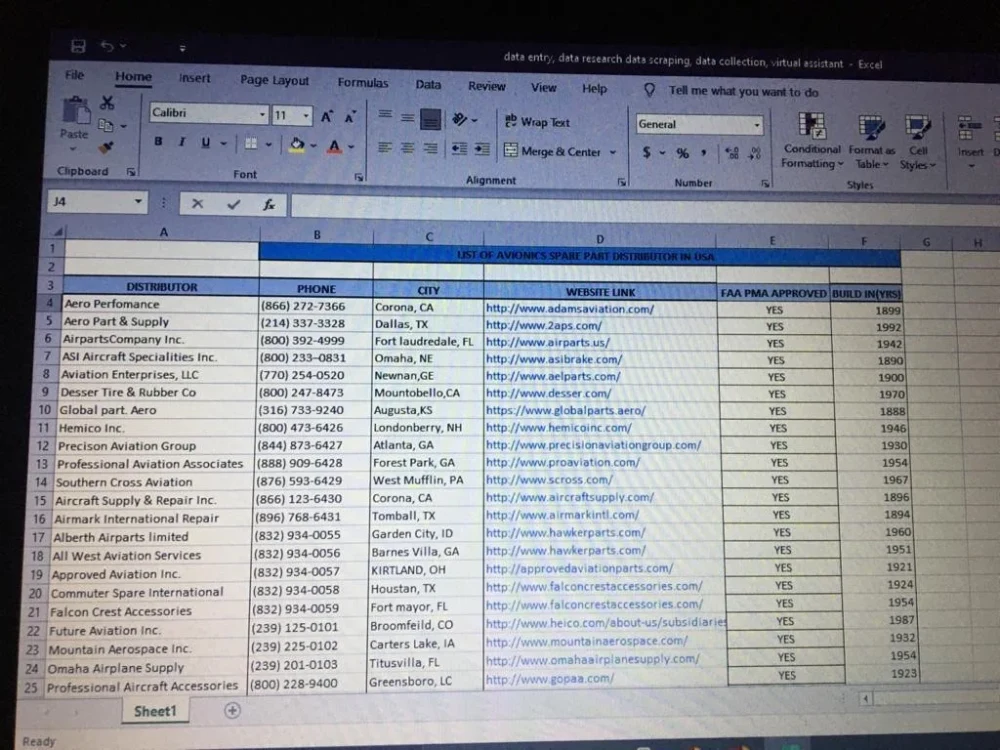Click Increase Indent icon

482,149
